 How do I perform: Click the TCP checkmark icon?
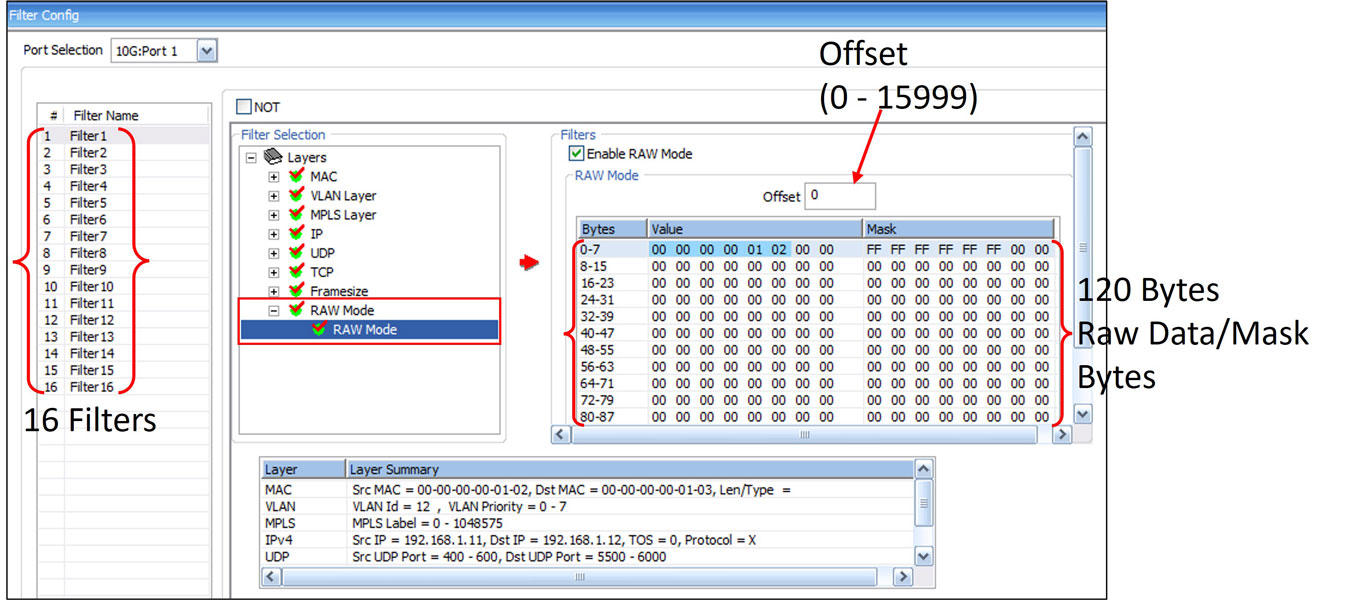296,271
